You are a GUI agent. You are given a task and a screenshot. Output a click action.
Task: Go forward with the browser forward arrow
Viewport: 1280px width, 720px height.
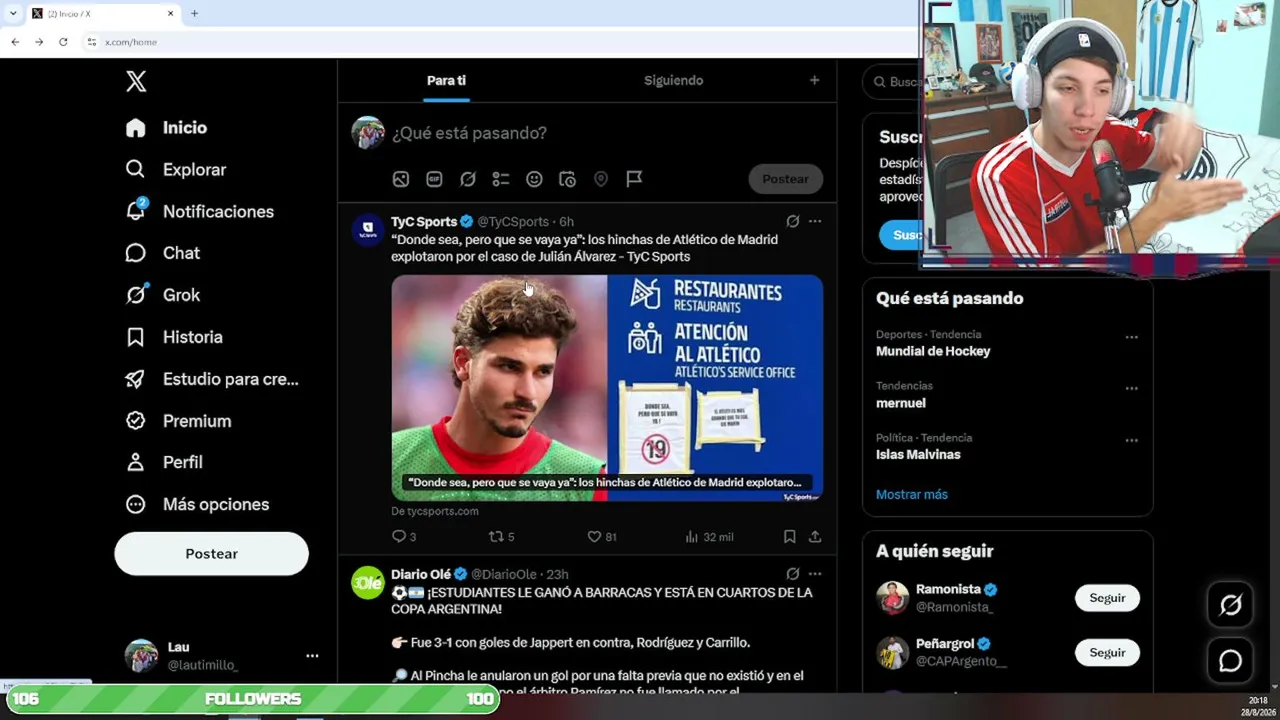(x=39, y=42)
